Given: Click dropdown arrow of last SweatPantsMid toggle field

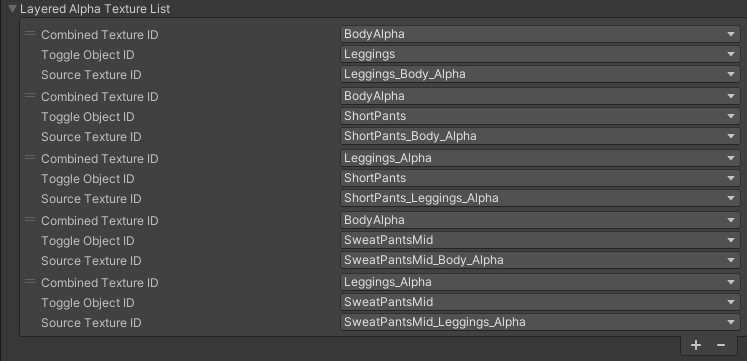Looking at the screenshot, I should pos(731,302).
